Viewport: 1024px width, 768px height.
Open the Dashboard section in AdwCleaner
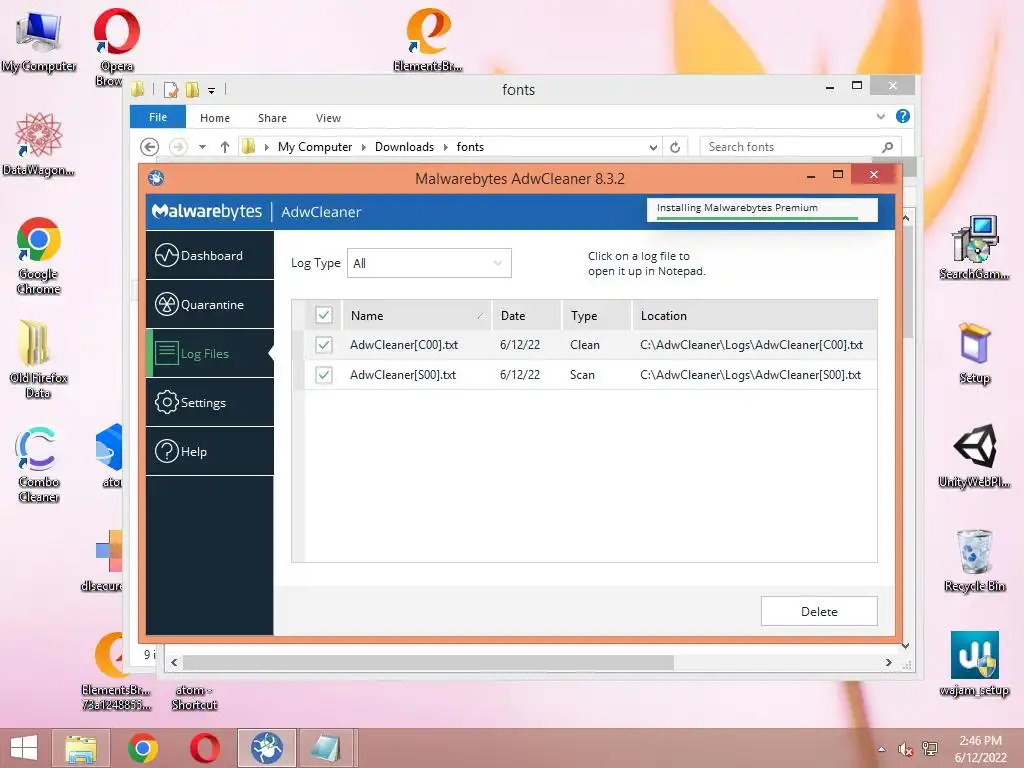point(210,255)
